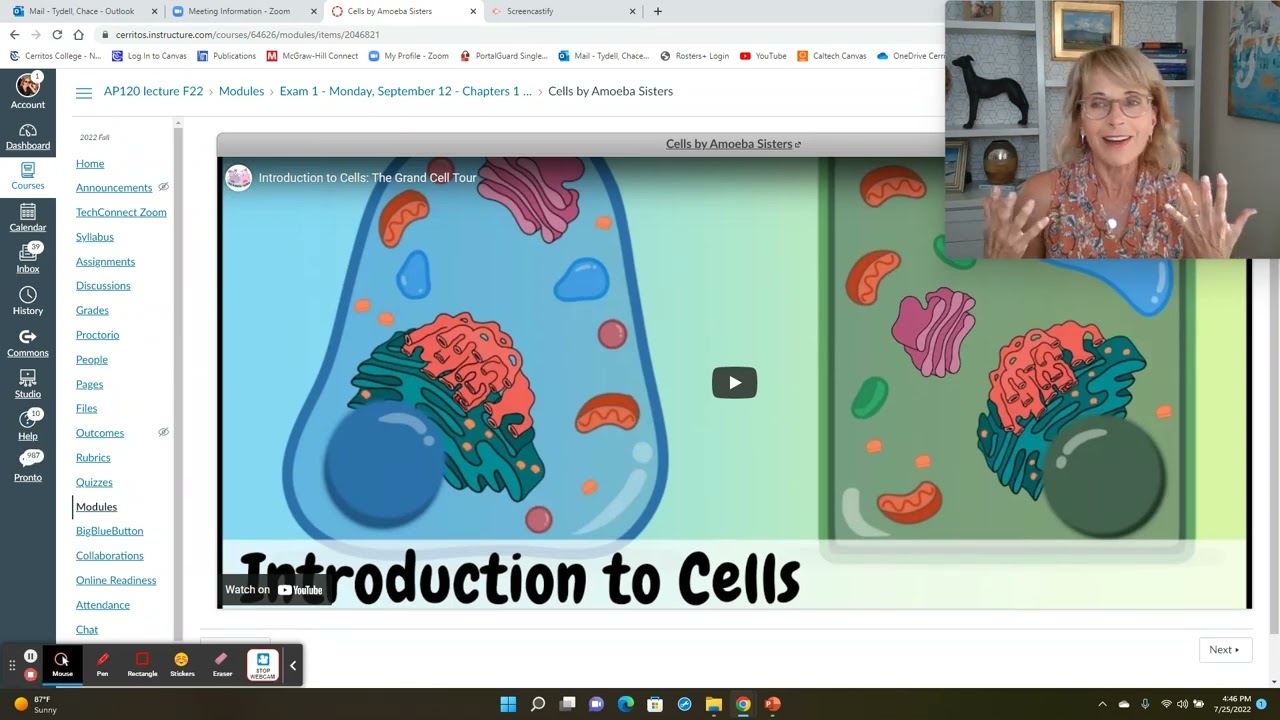Open a new browser tab
Image resolution: width=1280 pixels, height=720 pixels.
coord(657,11)
